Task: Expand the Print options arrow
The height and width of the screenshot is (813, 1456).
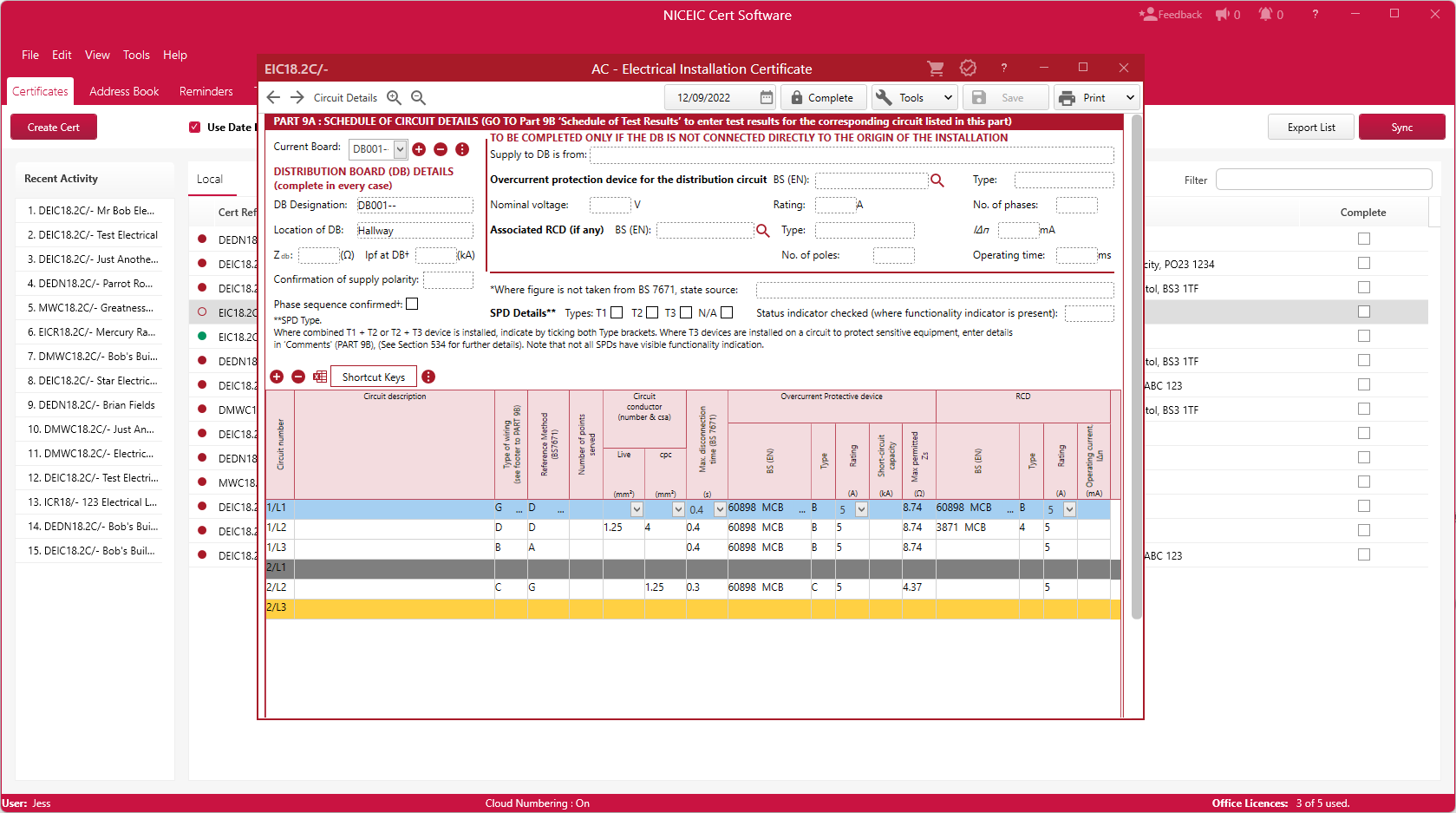Action: [1130, 97]
